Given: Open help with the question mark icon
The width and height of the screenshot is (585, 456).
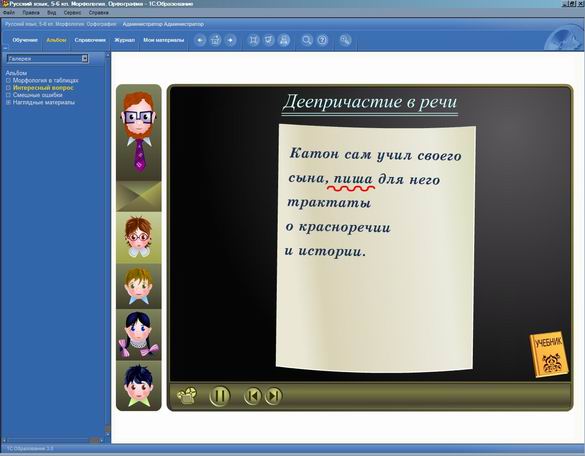Looking at the screenshot, I should 322,40.
